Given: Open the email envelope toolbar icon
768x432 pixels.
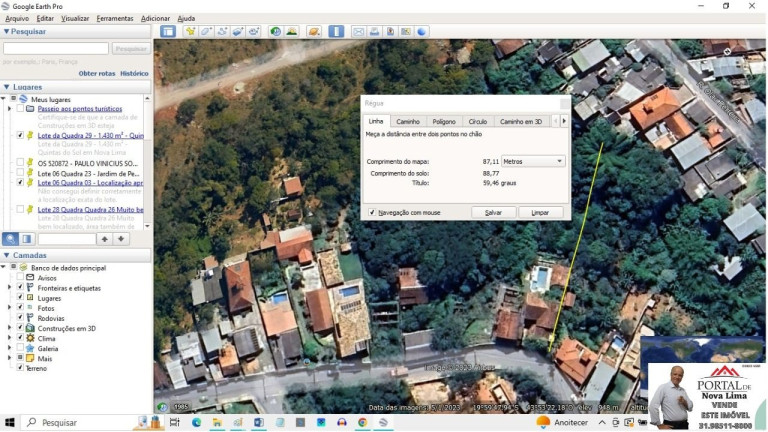Looking at the screenshot, I should (x=359, y=31).
